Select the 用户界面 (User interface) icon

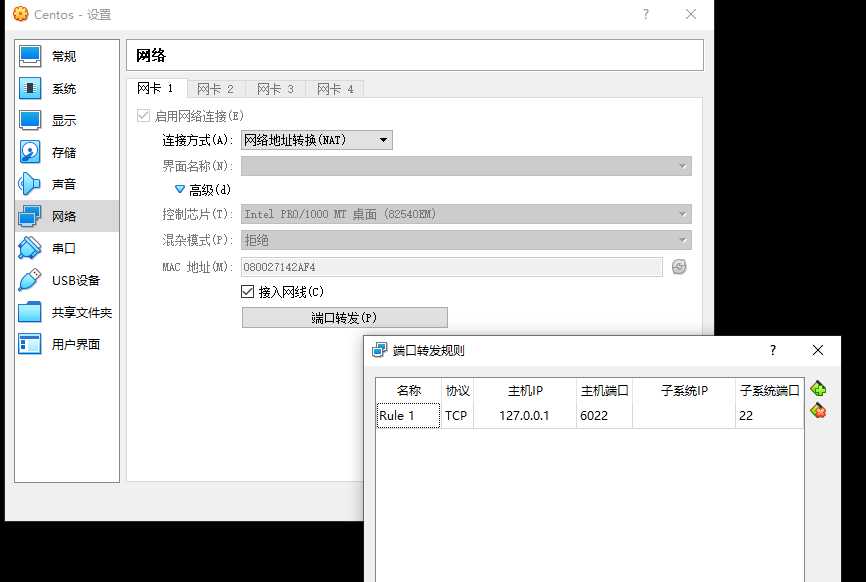click(x=30, y=344)
